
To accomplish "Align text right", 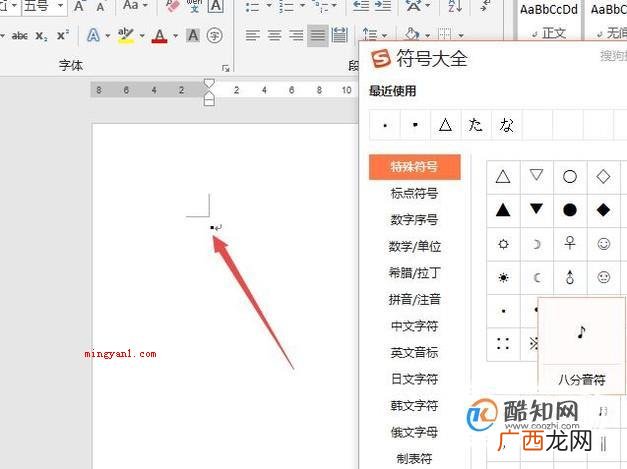I will point(296,36).
